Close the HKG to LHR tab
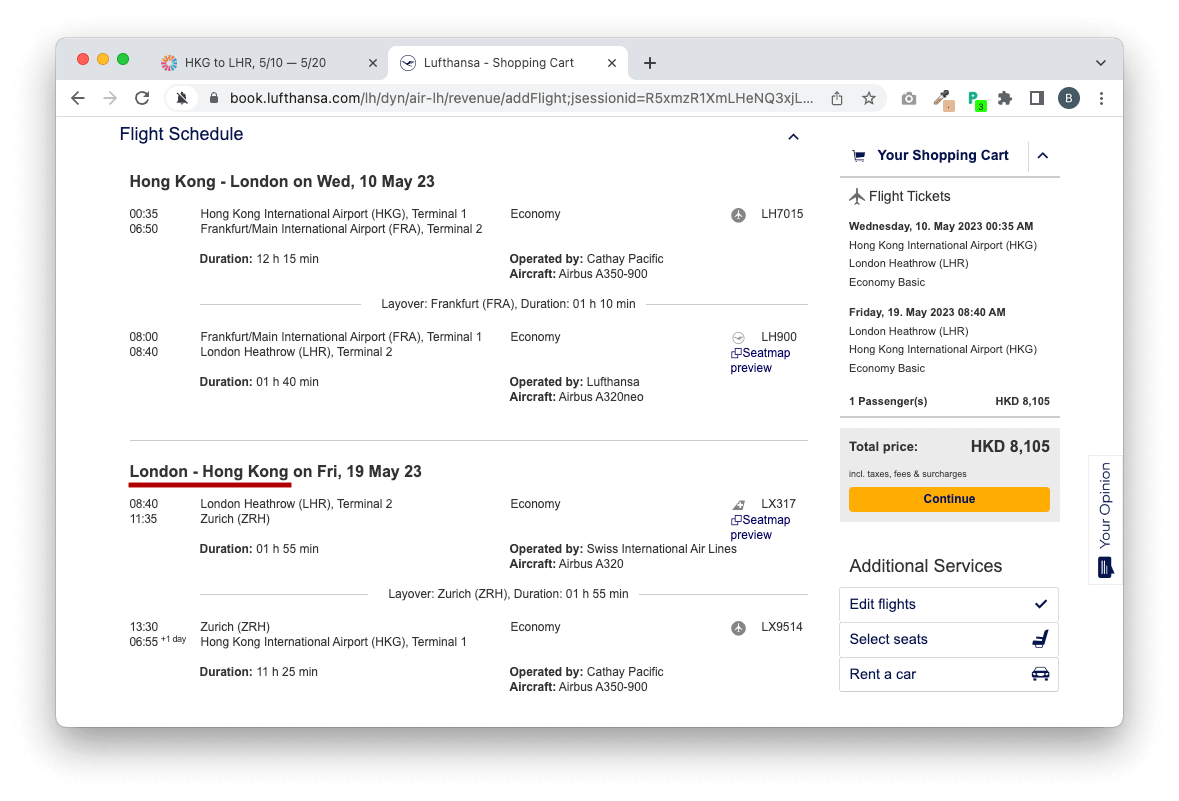 click(372, 63)
